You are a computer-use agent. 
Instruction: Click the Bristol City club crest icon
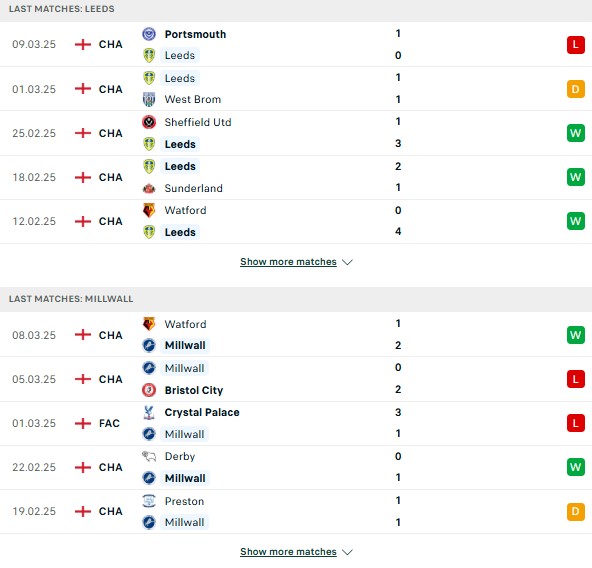point(149,390)
